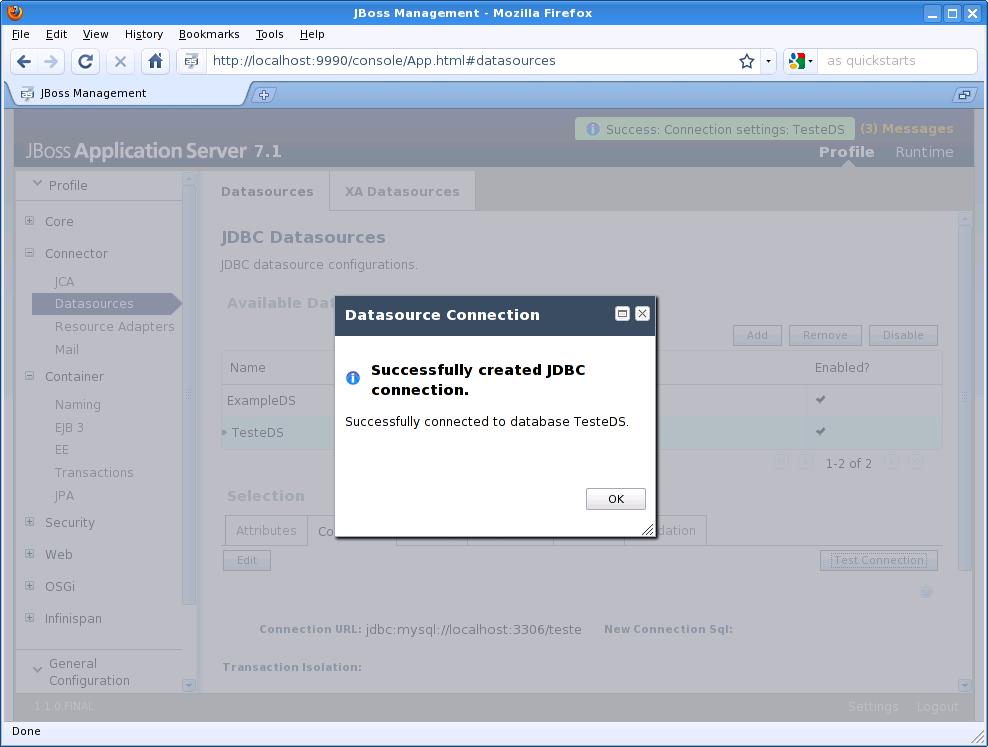988x747 pixels.
Task: Click the Firefox logo in title bar
Action: 15,12
